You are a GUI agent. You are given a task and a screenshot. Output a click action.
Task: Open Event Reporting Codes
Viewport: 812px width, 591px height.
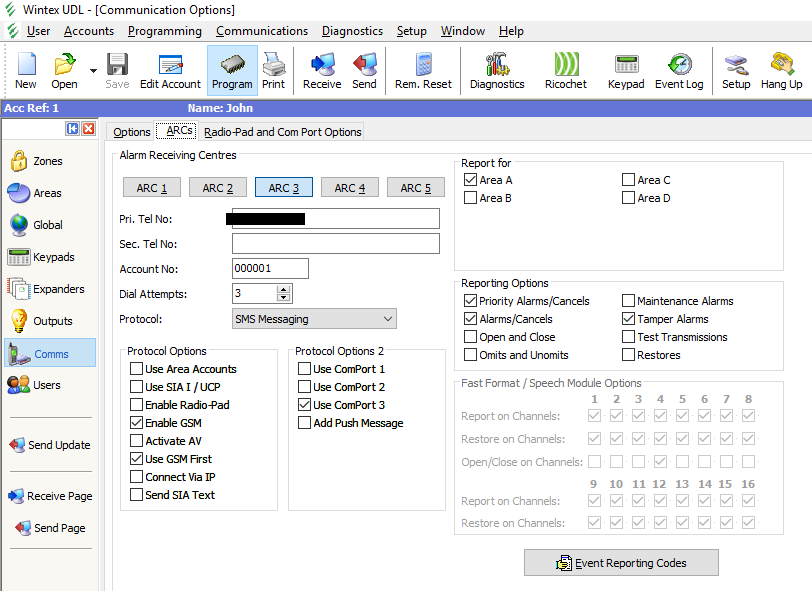(x=621, y=563)
